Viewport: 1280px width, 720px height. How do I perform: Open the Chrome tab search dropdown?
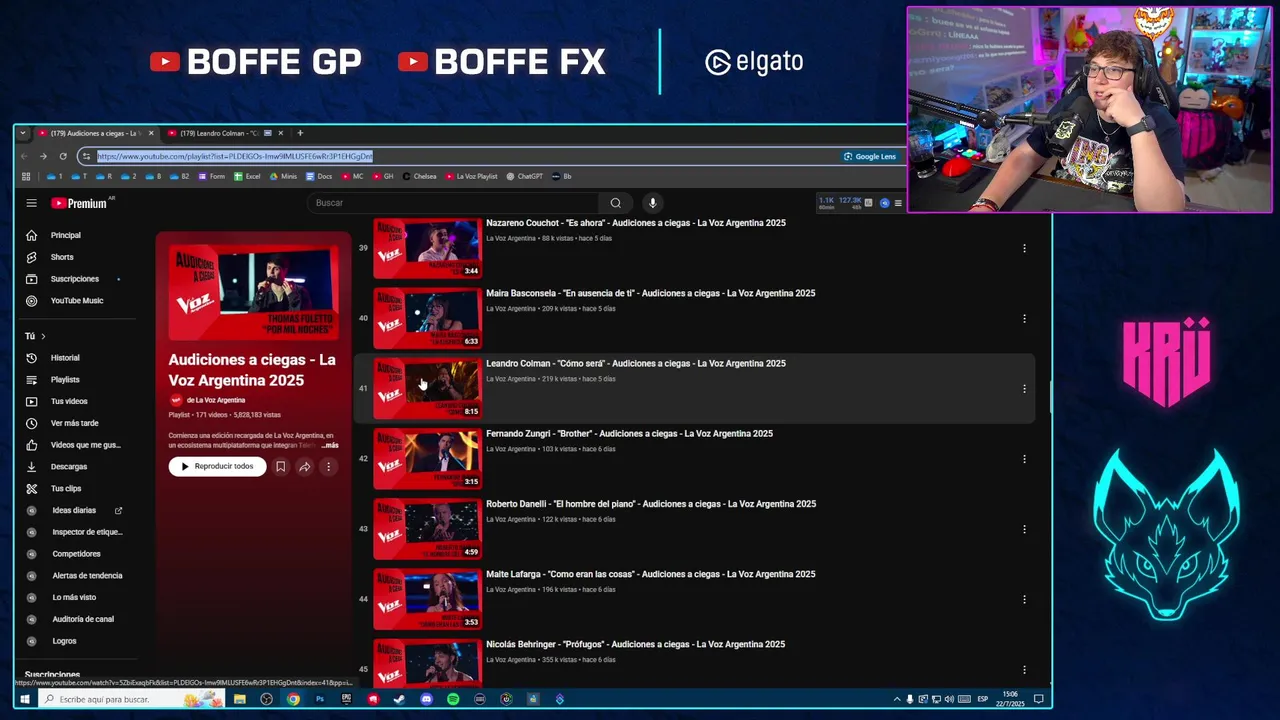pos(23,133)
